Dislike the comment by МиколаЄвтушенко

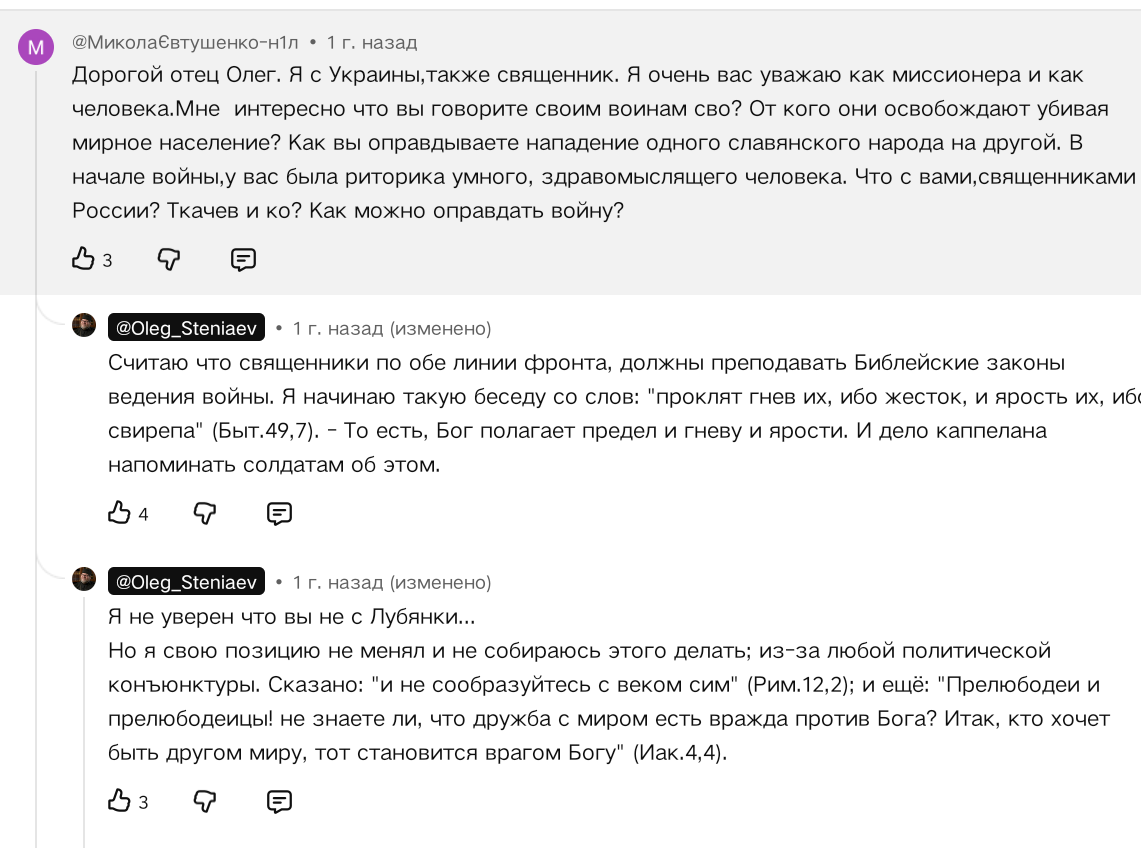click(x=169, y=259)
